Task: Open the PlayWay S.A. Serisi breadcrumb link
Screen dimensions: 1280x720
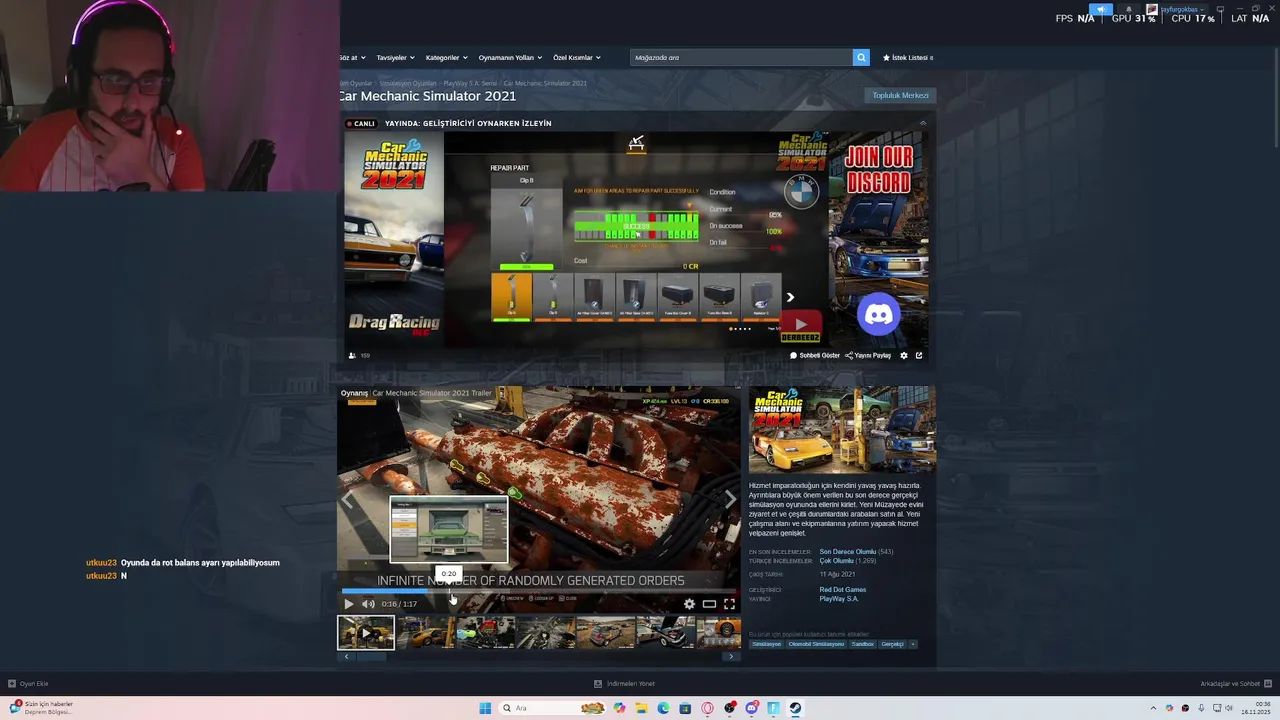Action: click(x=470, y=83)
